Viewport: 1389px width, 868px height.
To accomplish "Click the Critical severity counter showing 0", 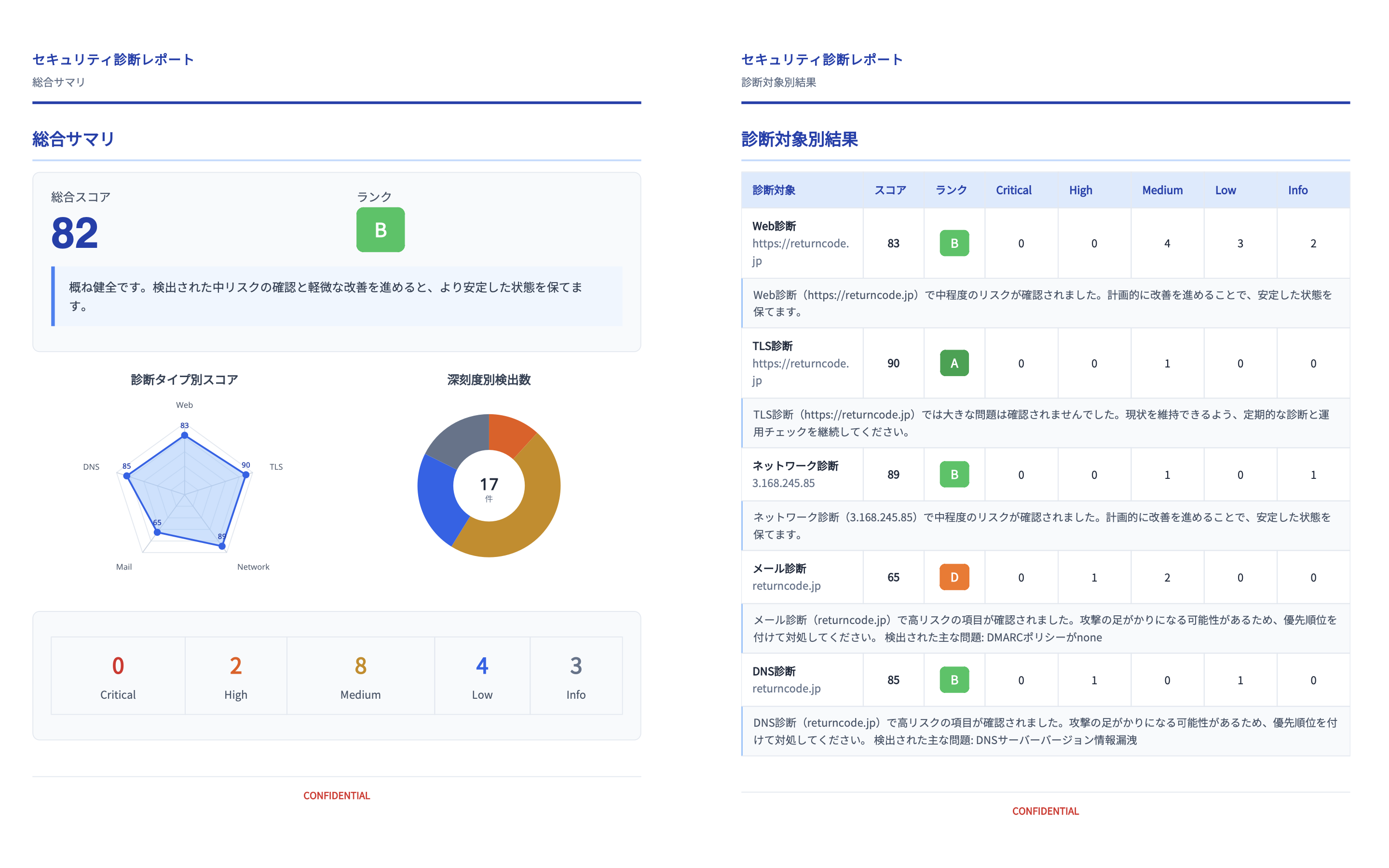I will point(118,676).
